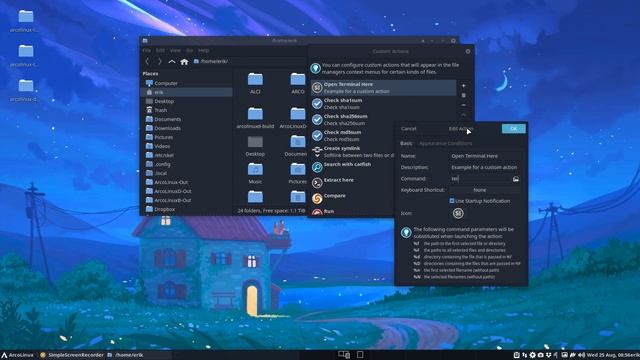
Task: Open ArcoLinuxD-Out in Places sidebar
Action: point(187,191)
